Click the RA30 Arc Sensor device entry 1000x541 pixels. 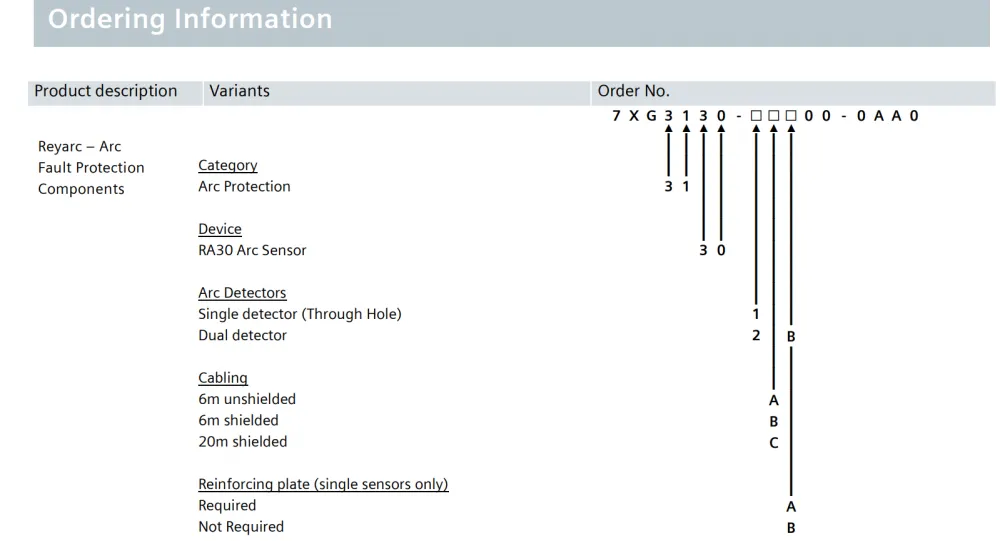tap(252, 251)
